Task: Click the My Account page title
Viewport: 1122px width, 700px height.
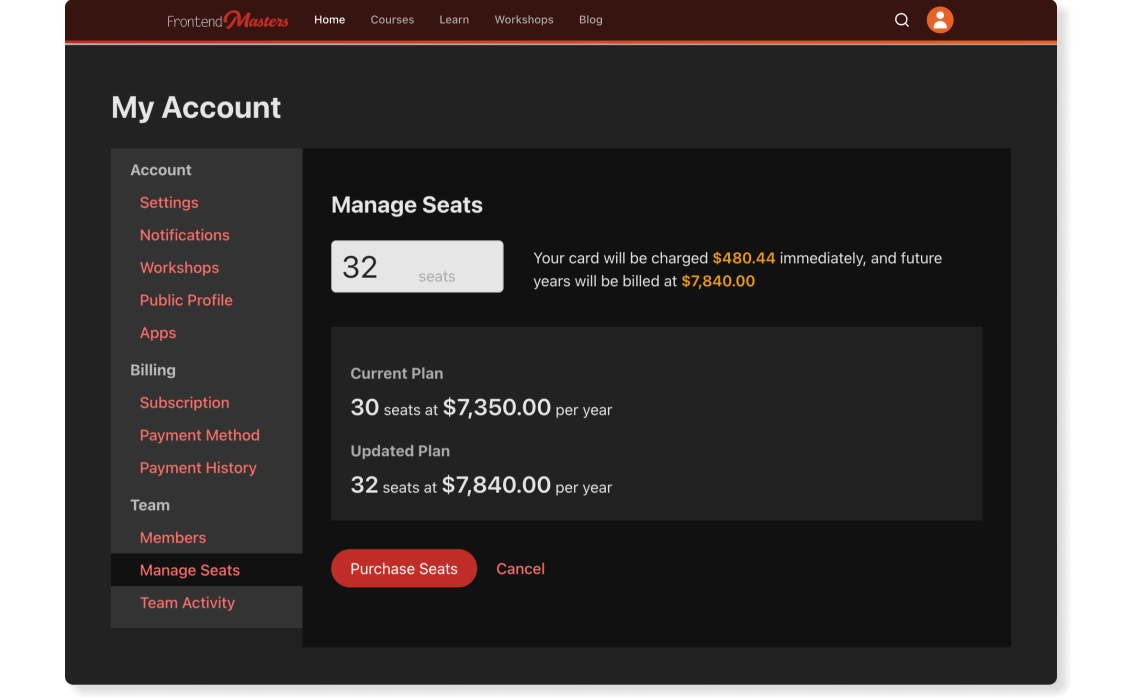Action: (x=196, y=107)
